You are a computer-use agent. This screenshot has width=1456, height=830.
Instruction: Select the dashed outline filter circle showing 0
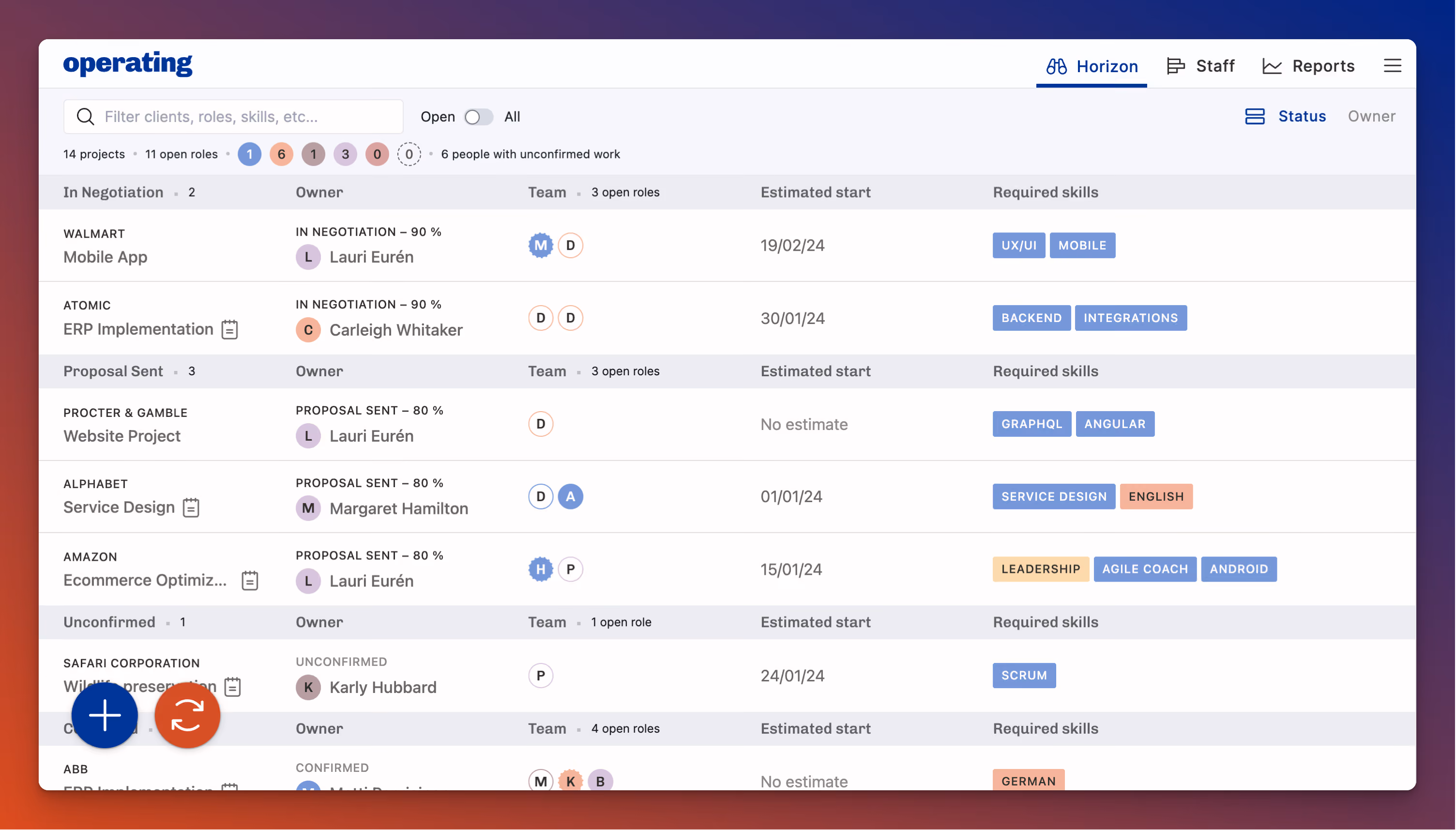click(409, 154)
